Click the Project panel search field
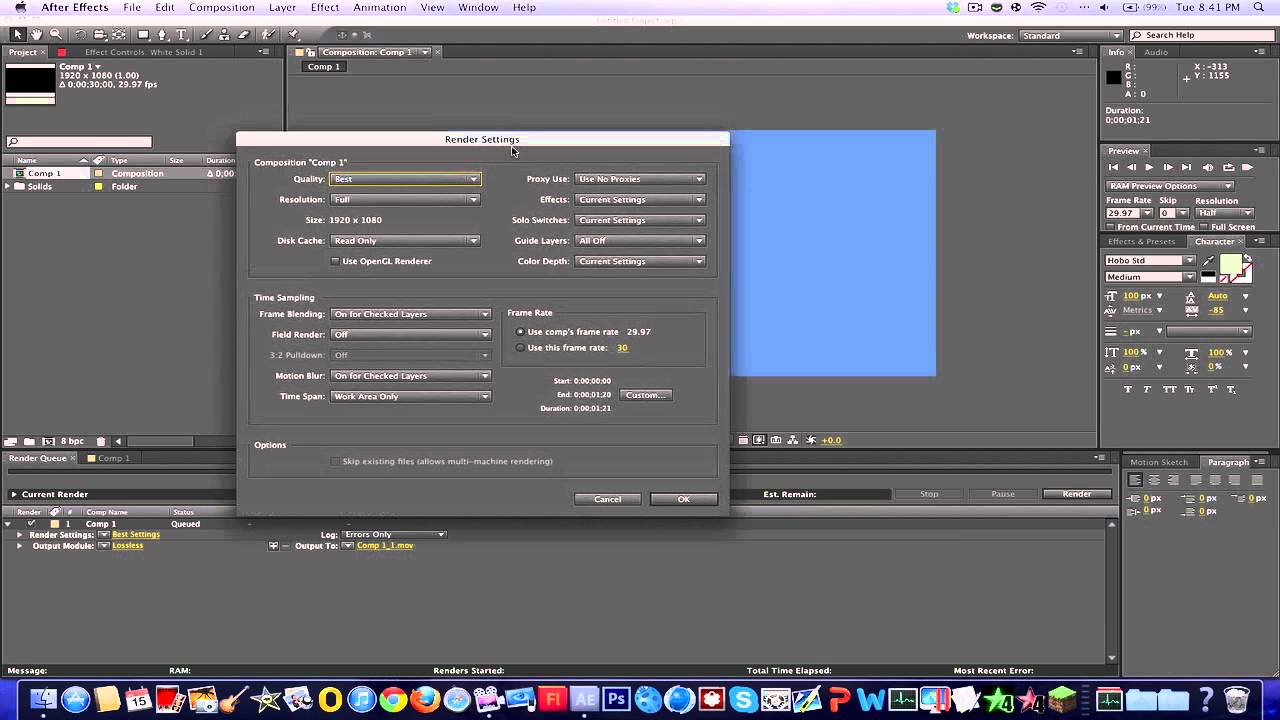Viewport: 1280px width, 720px height. tap(80, 142)
